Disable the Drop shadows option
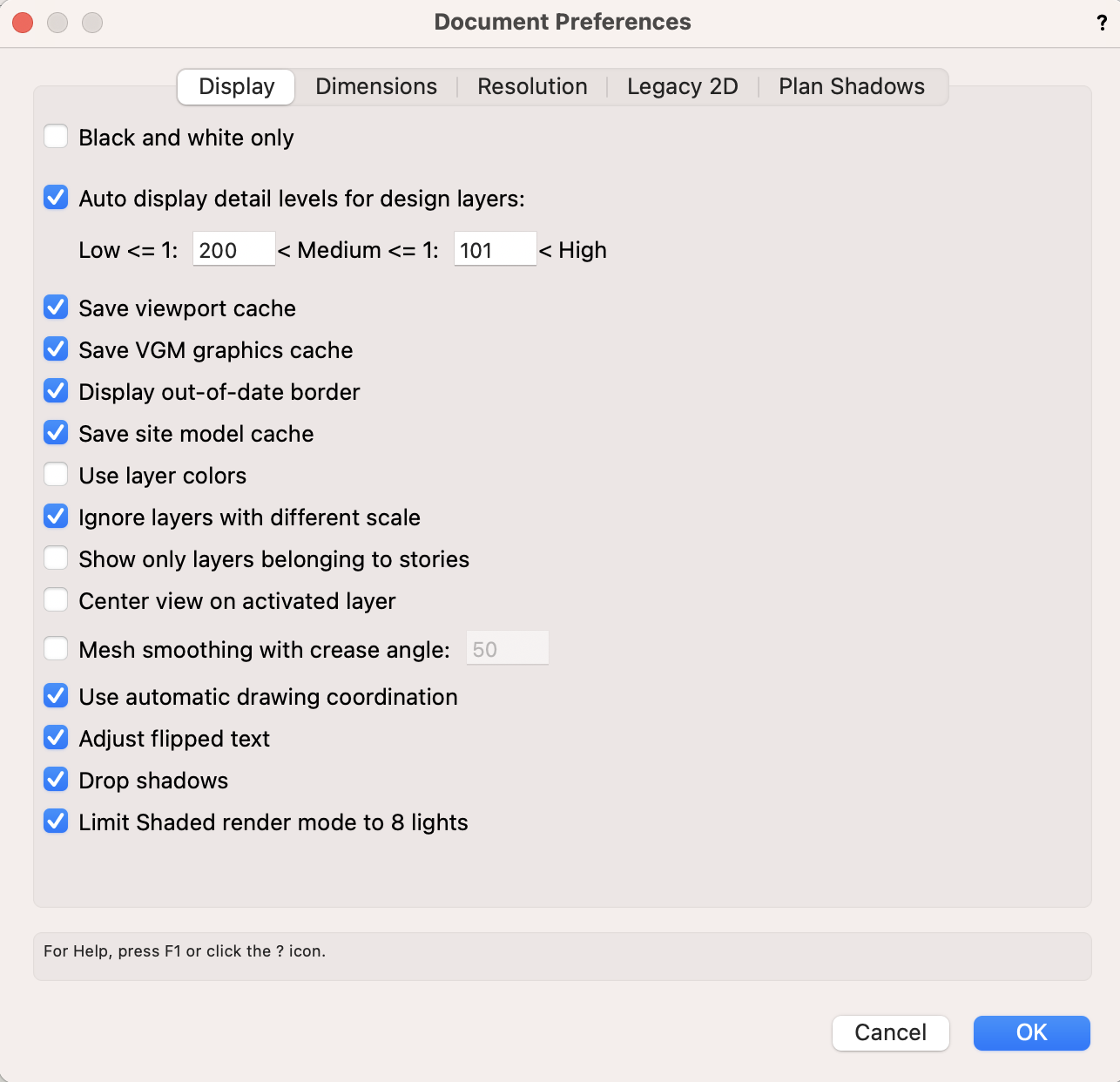Screen dimensions: 1120x1082 pos(57,780)
